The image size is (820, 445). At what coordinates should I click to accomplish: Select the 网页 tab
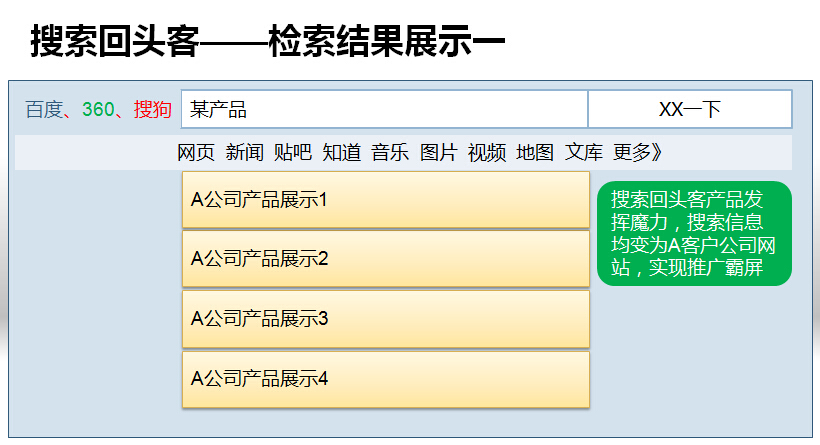coord(196,153)
